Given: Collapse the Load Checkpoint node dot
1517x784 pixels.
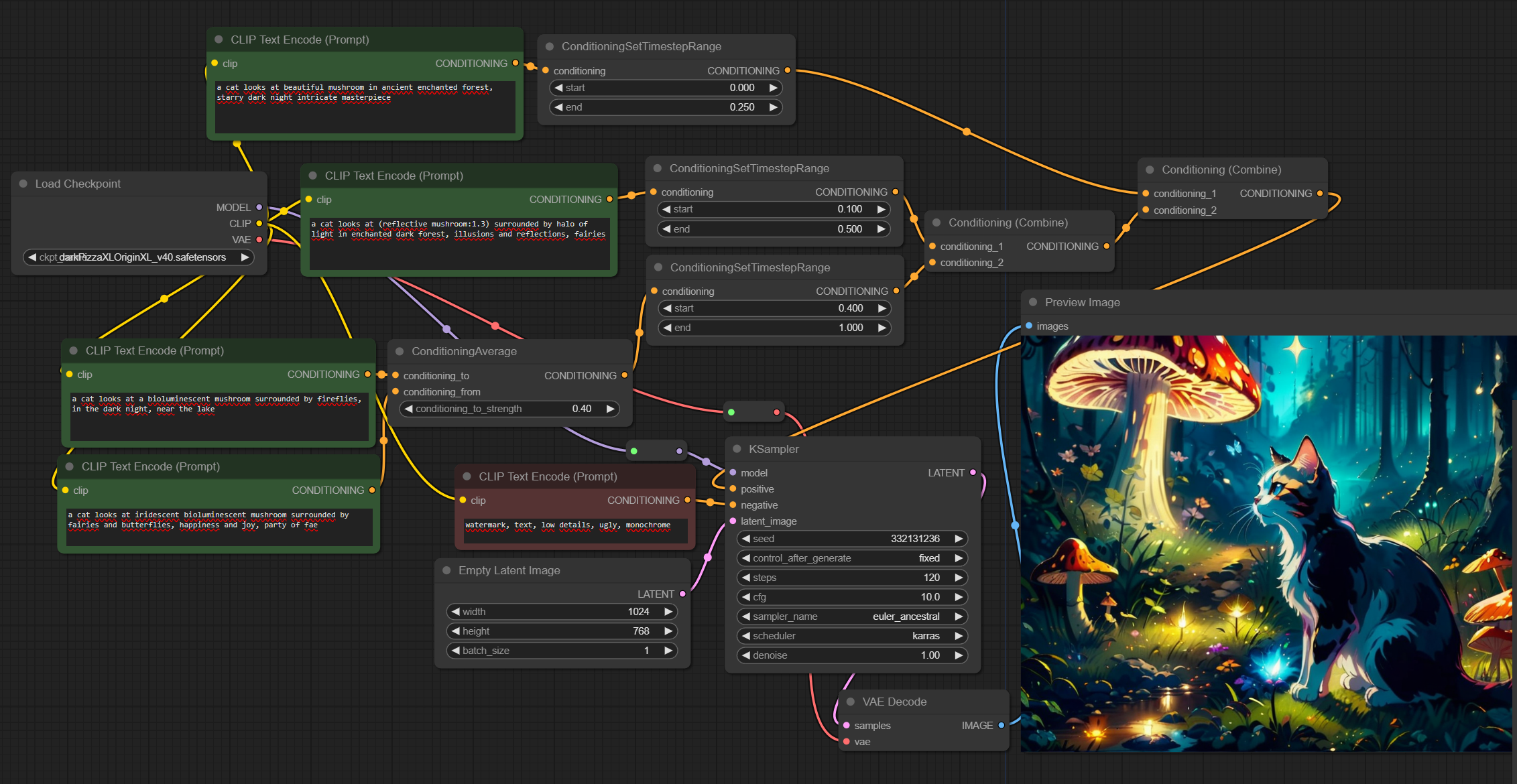Looking at the screenshot, I should pyautogui.click(x=23, y=184).
